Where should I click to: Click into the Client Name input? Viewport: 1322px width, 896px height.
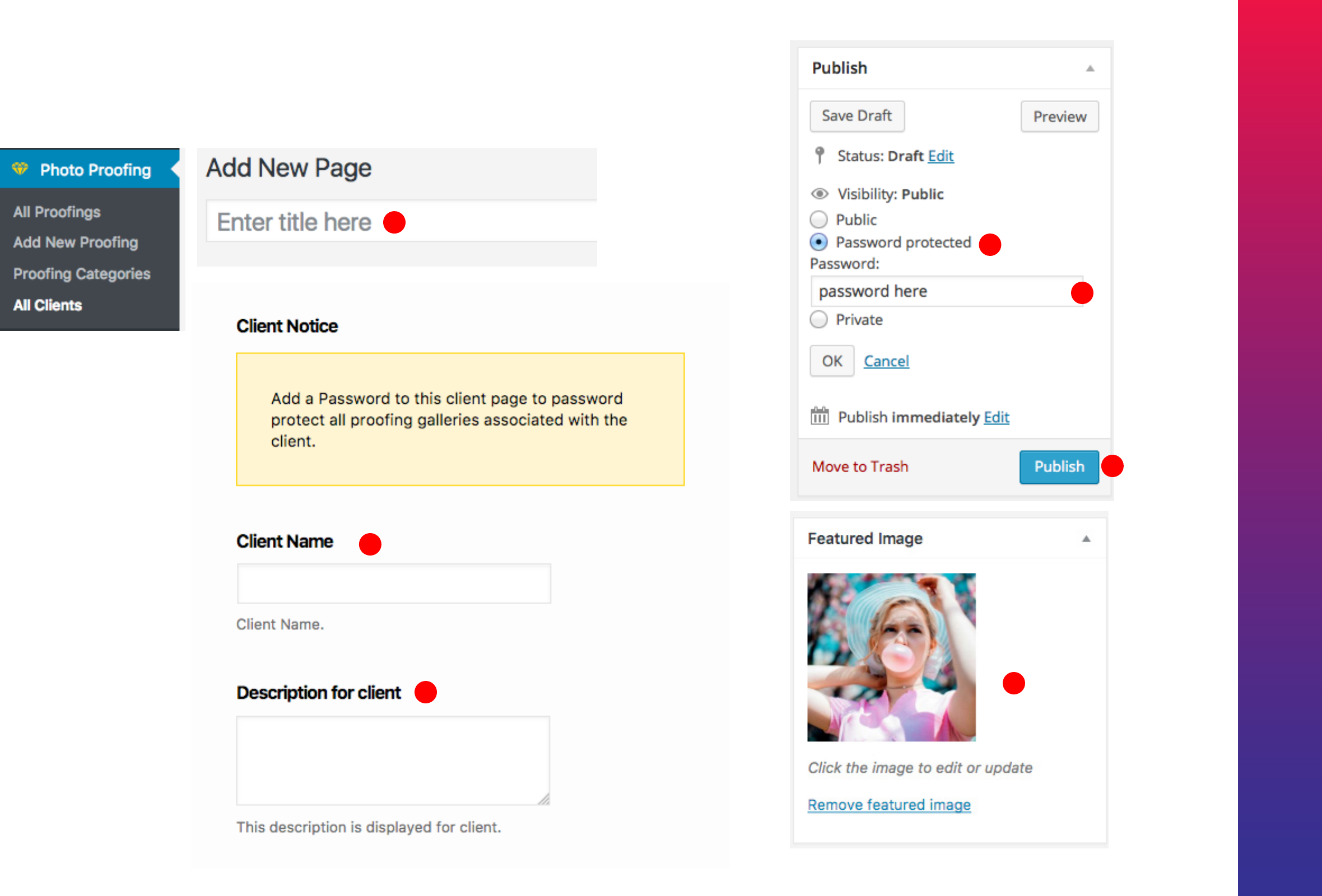pos(394,584)
